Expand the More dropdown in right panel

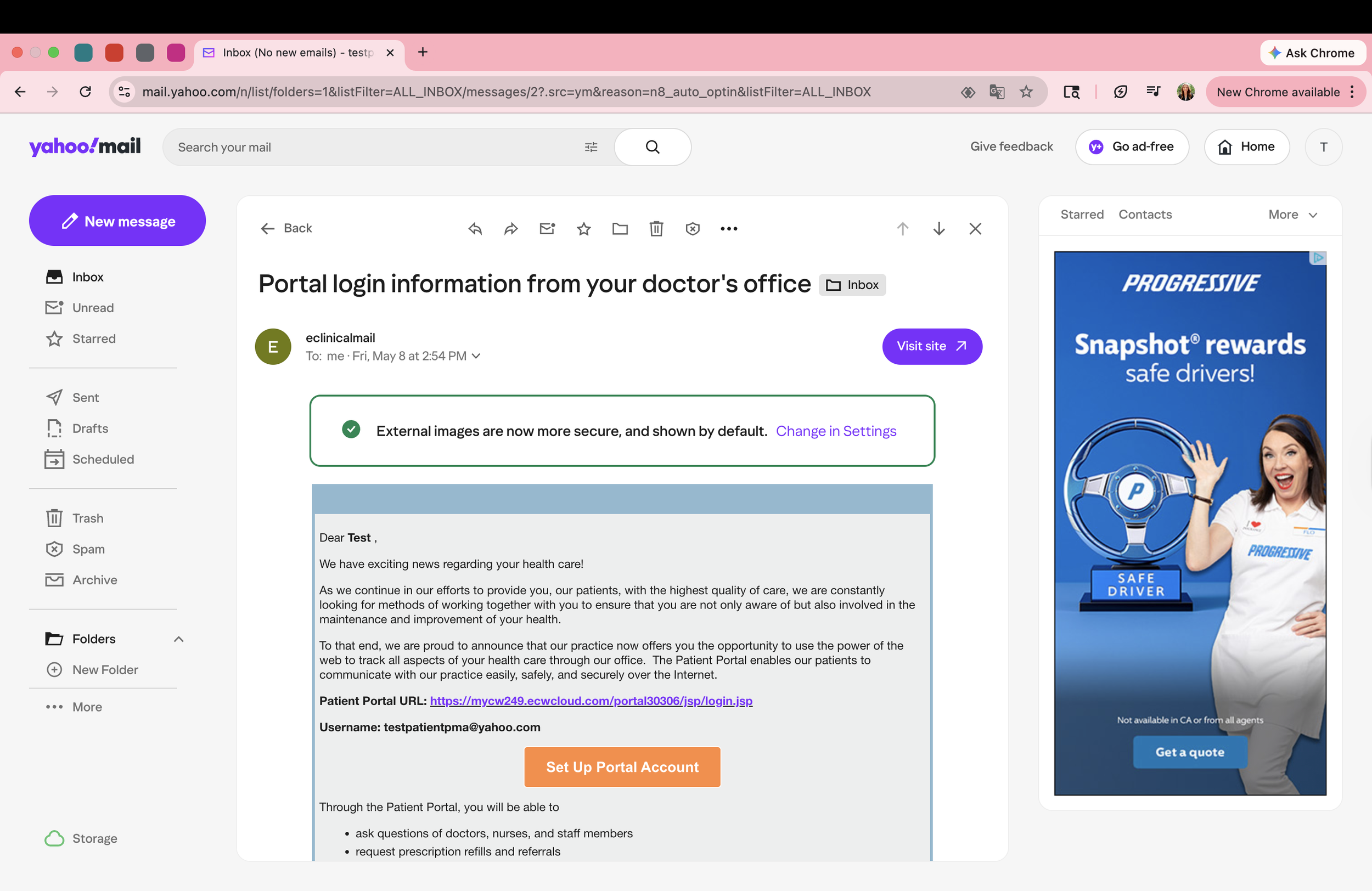pos(1293,215)
